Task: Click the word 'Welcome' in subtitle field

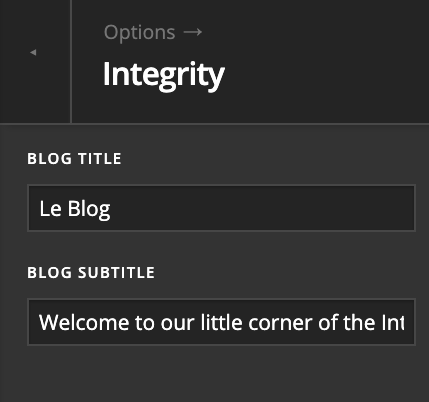Action: [84, 323]
